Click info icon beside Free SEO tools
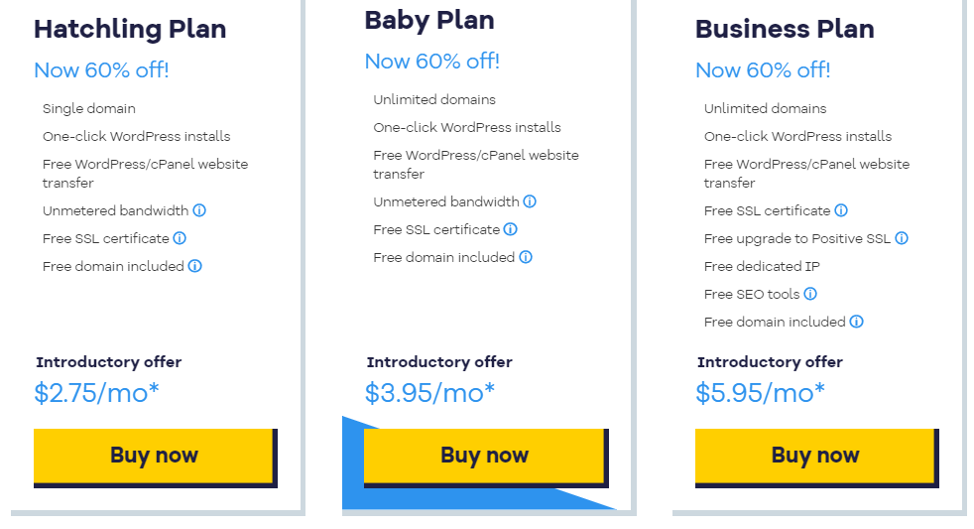974x529 pixels. pyautogui.click(x=811, y=294)
